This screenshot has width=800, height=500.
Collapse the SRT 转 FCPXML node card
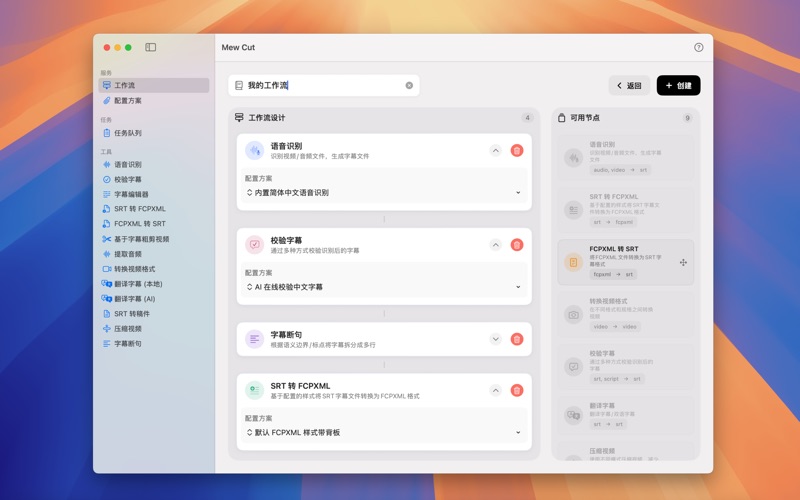pos(495,390)
